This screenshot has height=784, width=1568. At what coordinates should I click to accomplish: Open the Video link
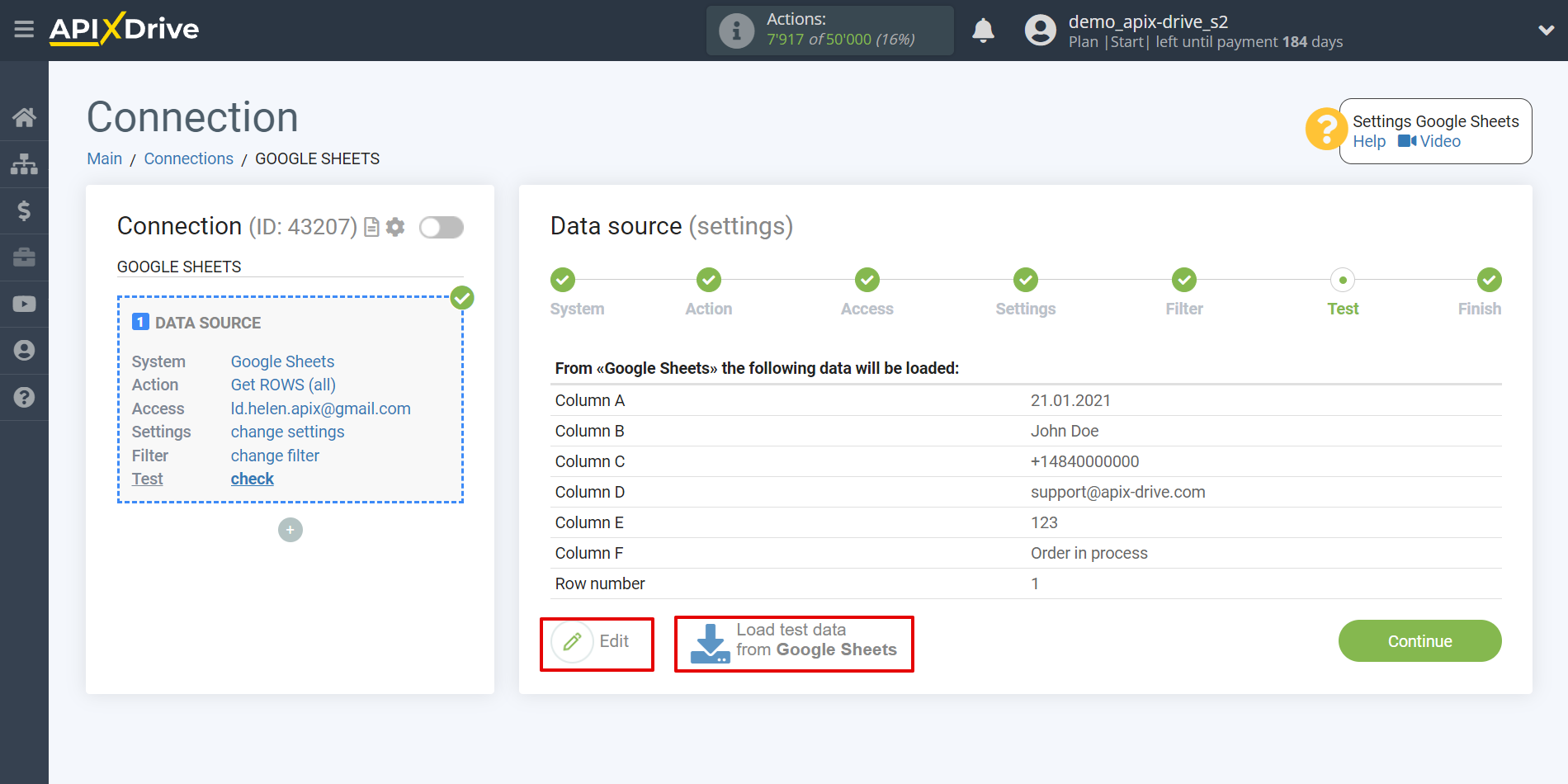[x=1429, y=141]
